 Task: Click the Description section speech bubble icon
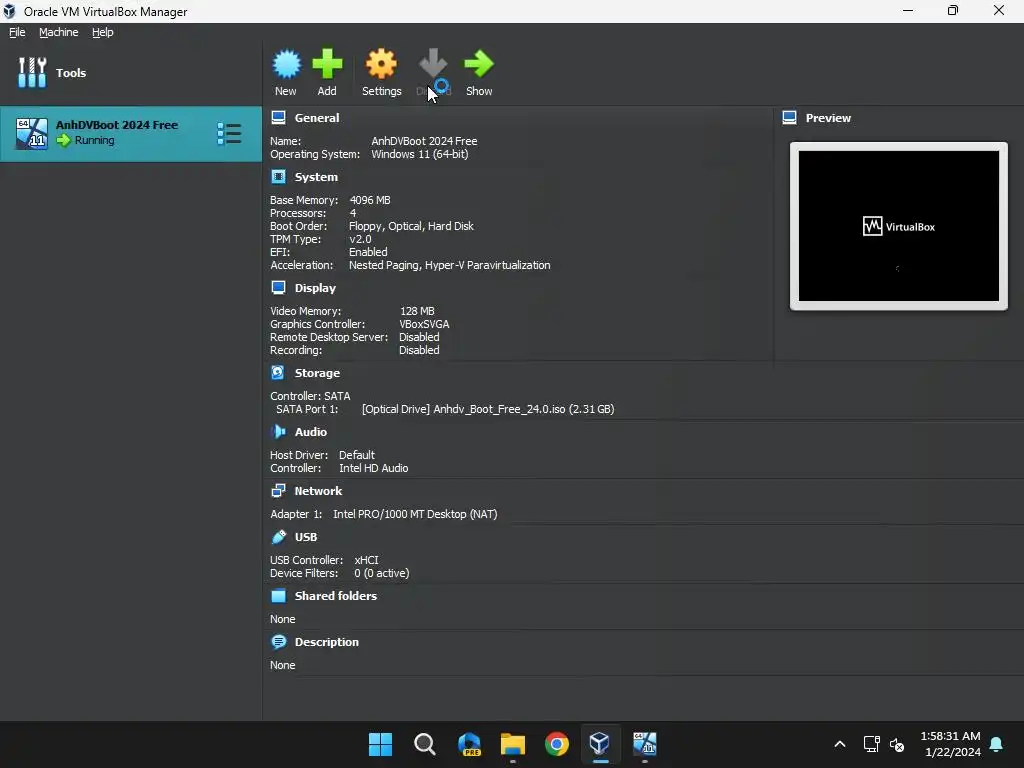coord(278,642)
